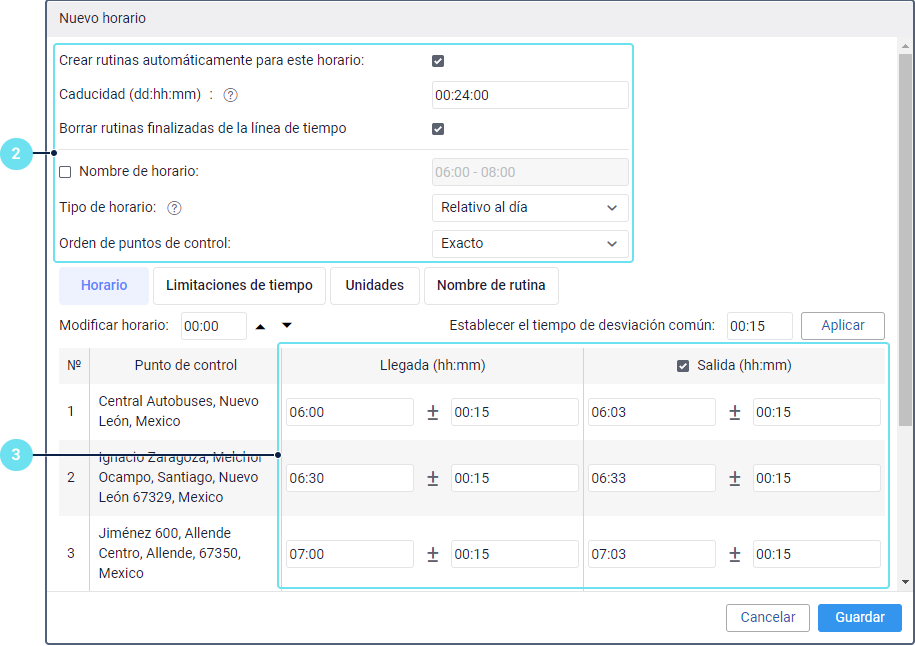Click help icon beside Tipo de horario
The image size is (915, 646).
[174, 208]
